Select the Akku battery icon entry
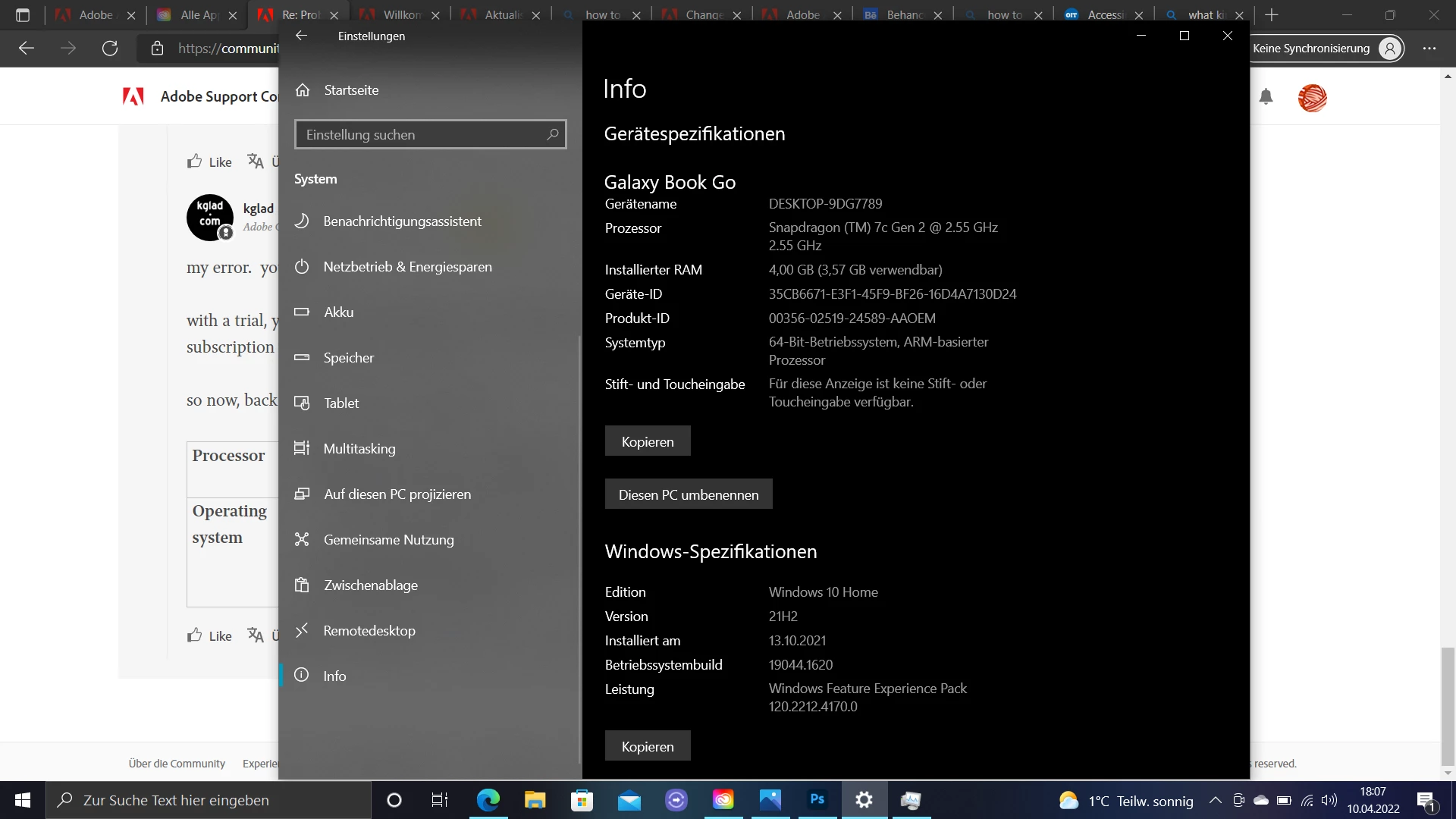 (302, 312)
